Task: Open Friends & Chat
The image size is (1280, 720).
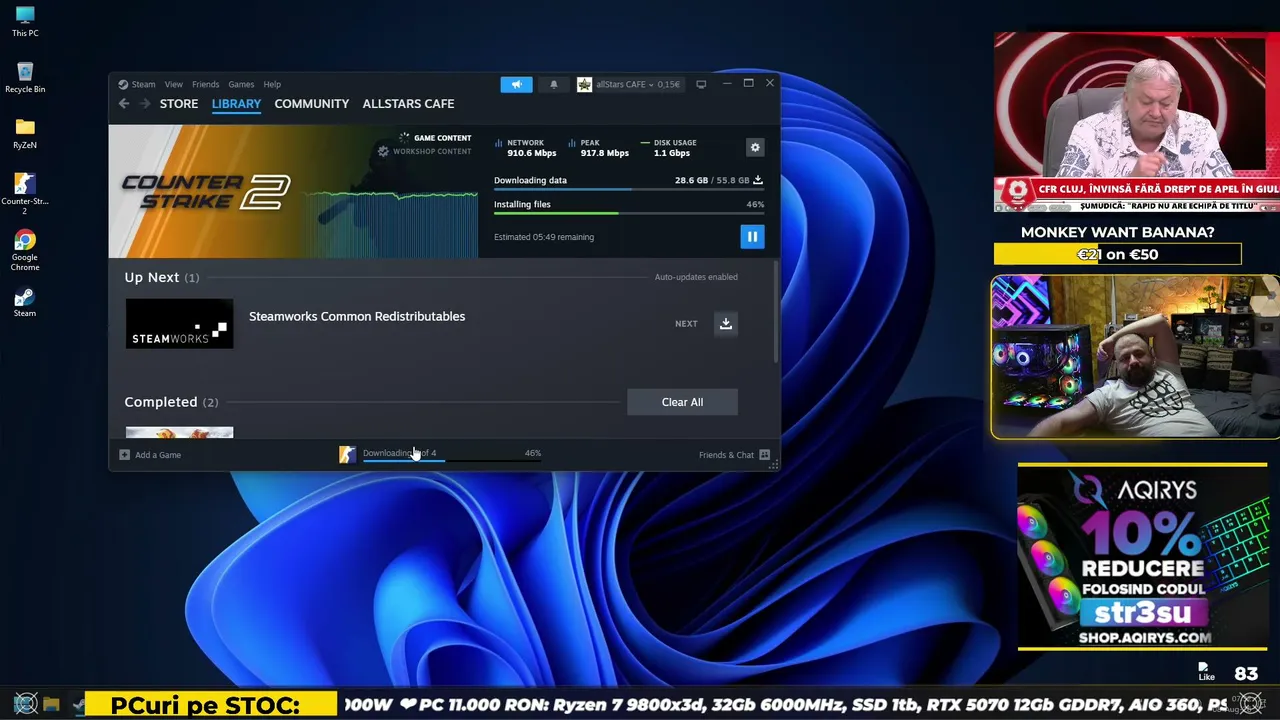Action: pos(735,455)
